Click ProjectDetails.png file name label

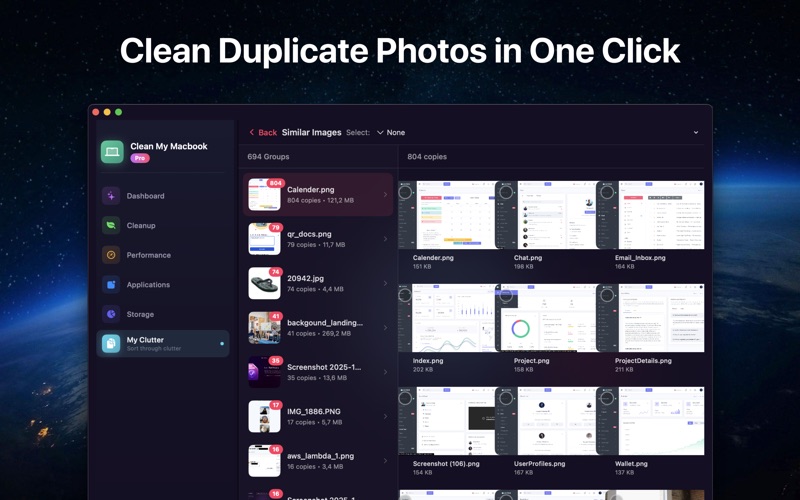pos(643,361)
